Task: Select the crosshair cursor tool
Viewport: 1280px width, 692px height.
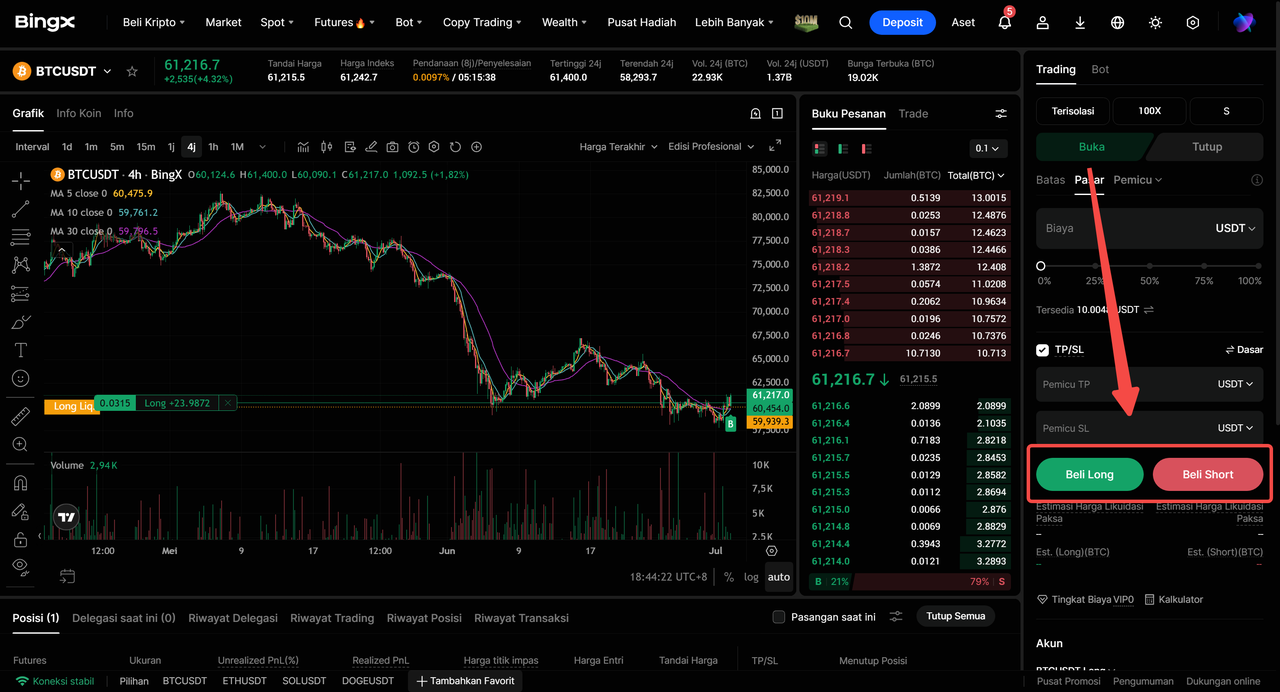Action: tap(20, 181)
